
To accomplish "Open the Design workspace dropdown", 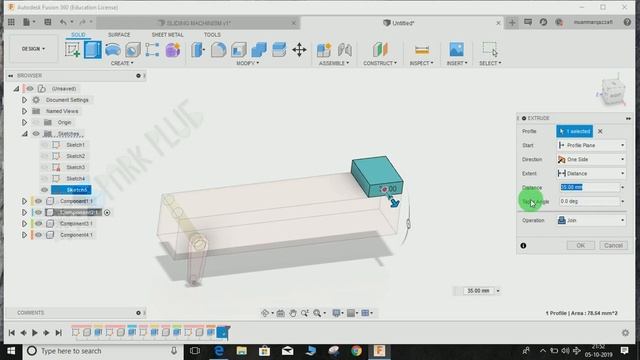I will tap(33, 49).
